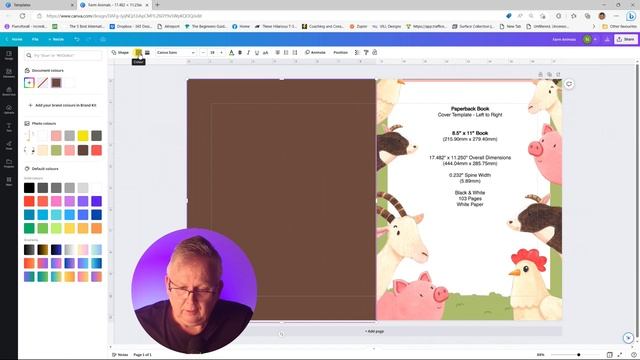Open the Resize menu

[x=56, y=39]
